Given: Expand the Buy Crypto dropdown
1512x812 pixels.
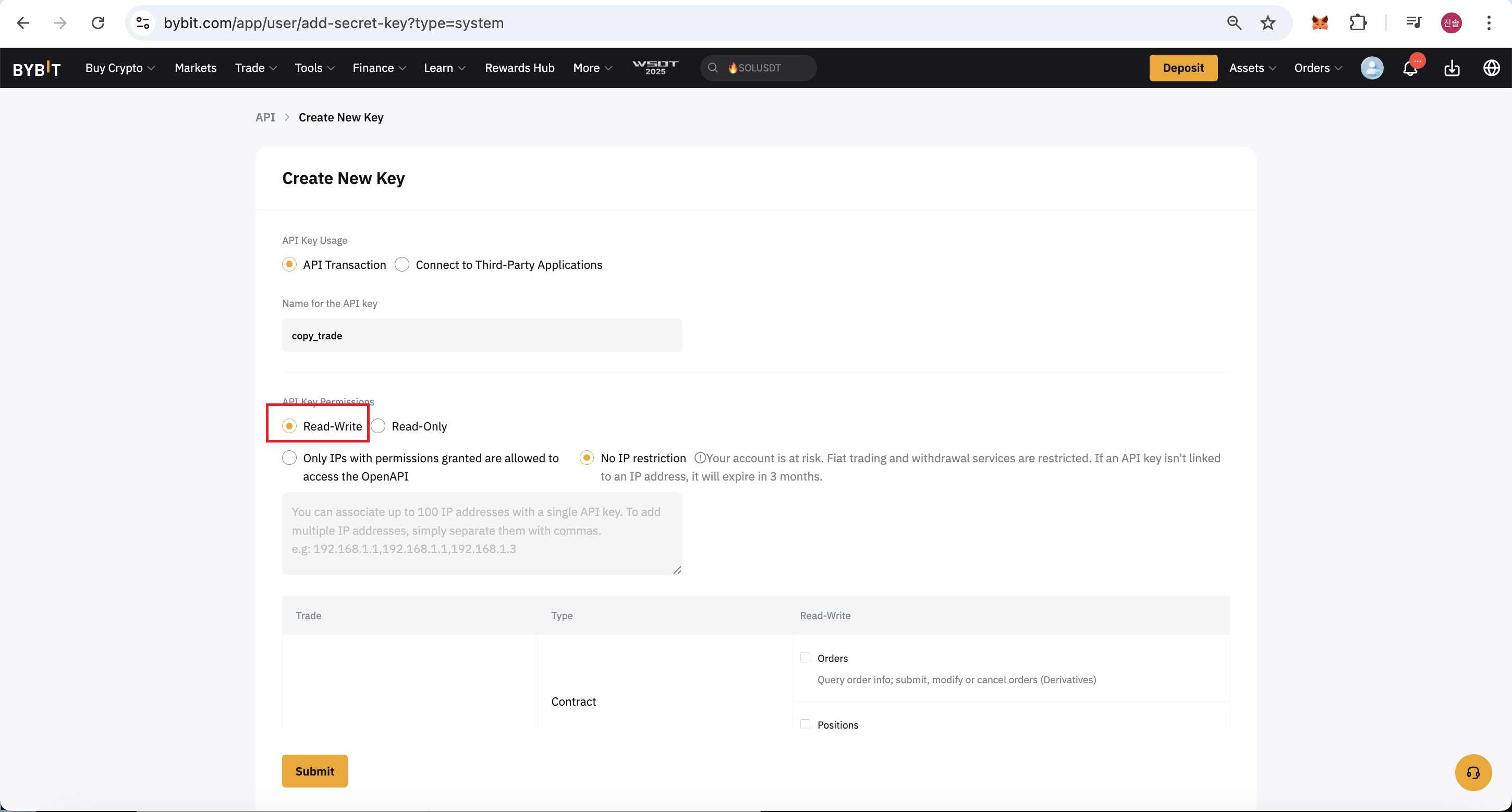Looking at the screenshot, I should (120, 68).
